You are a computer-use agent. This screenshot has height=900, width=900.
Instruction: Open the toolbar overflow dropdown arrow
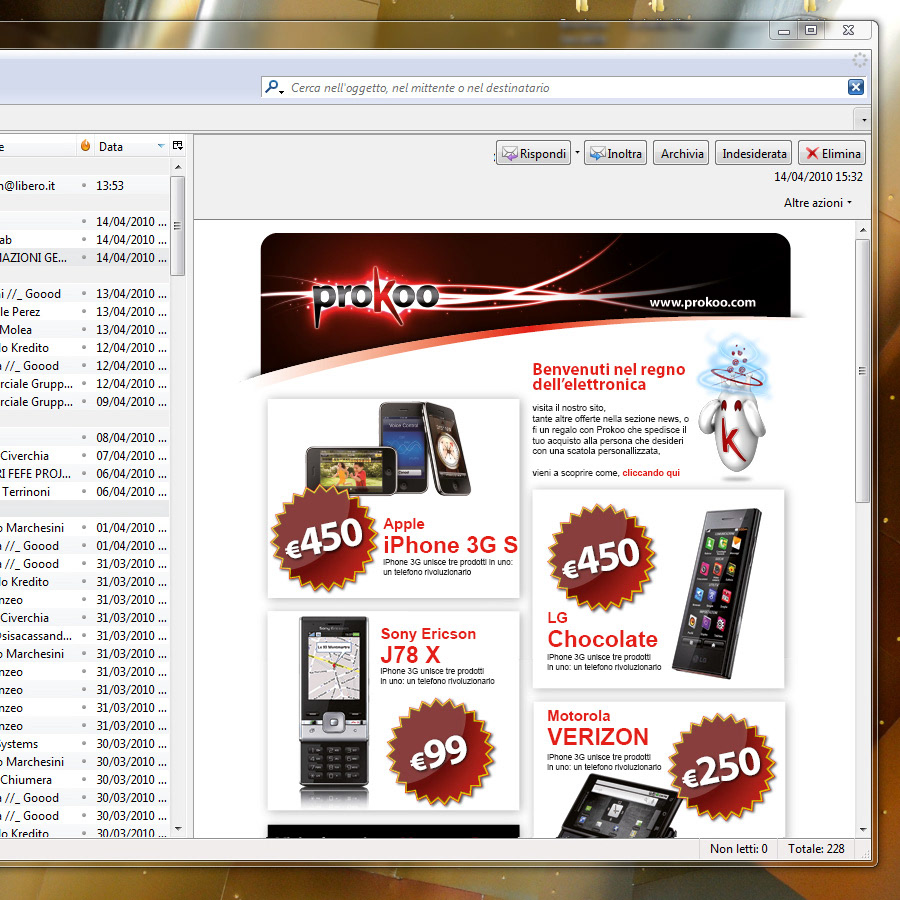point(864,120)
